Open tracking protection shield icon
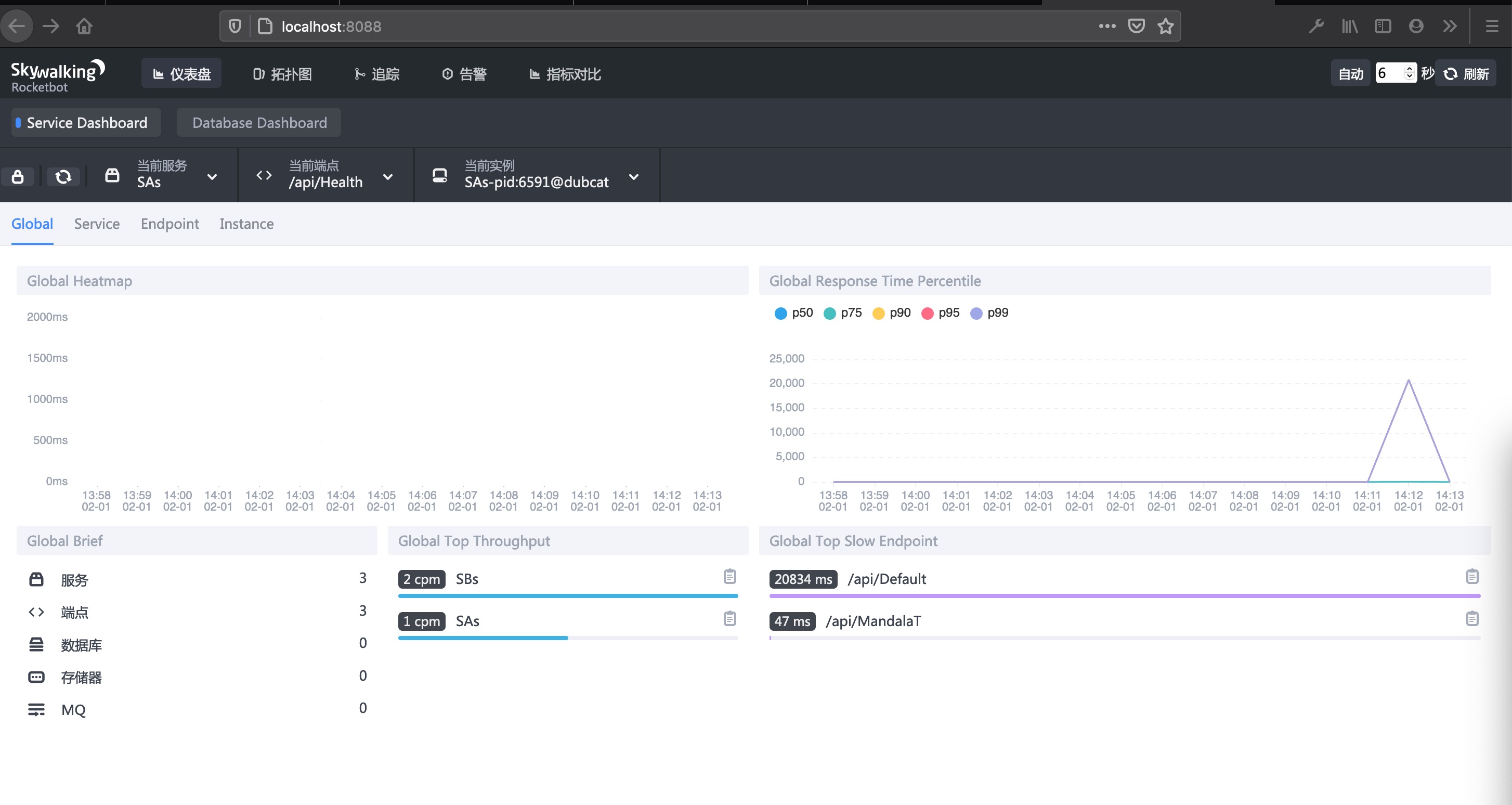This screenshot has height=805, width=1512. click(235, 27)
